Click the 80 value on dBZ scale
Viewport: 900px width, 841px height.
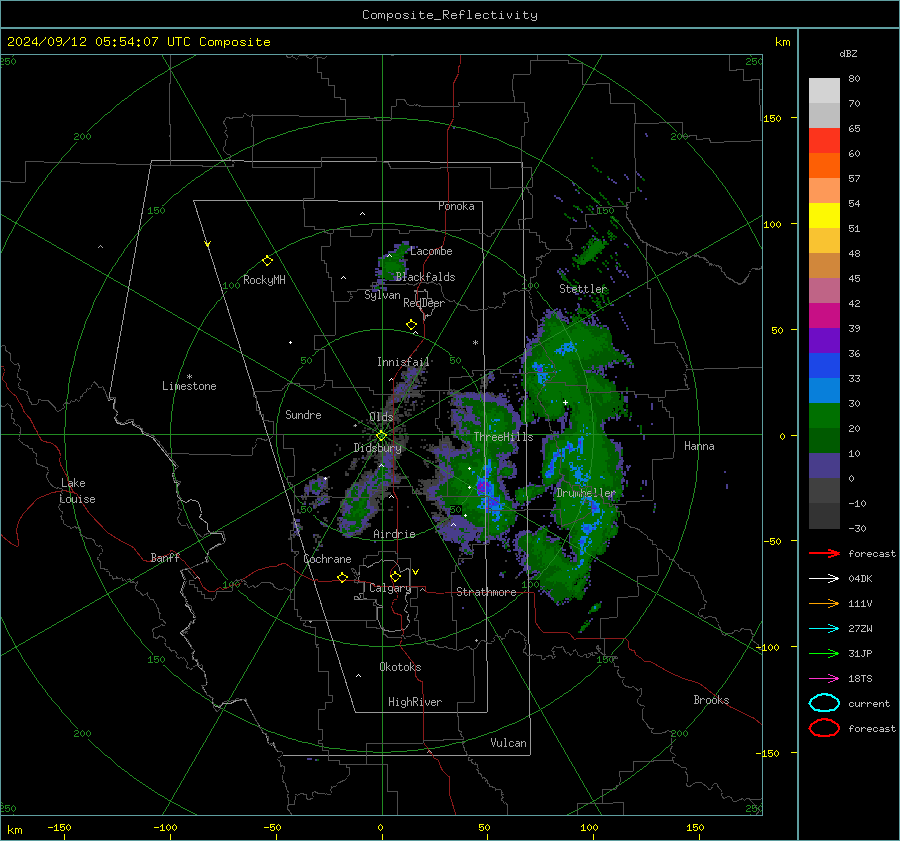tap(854, 79)
